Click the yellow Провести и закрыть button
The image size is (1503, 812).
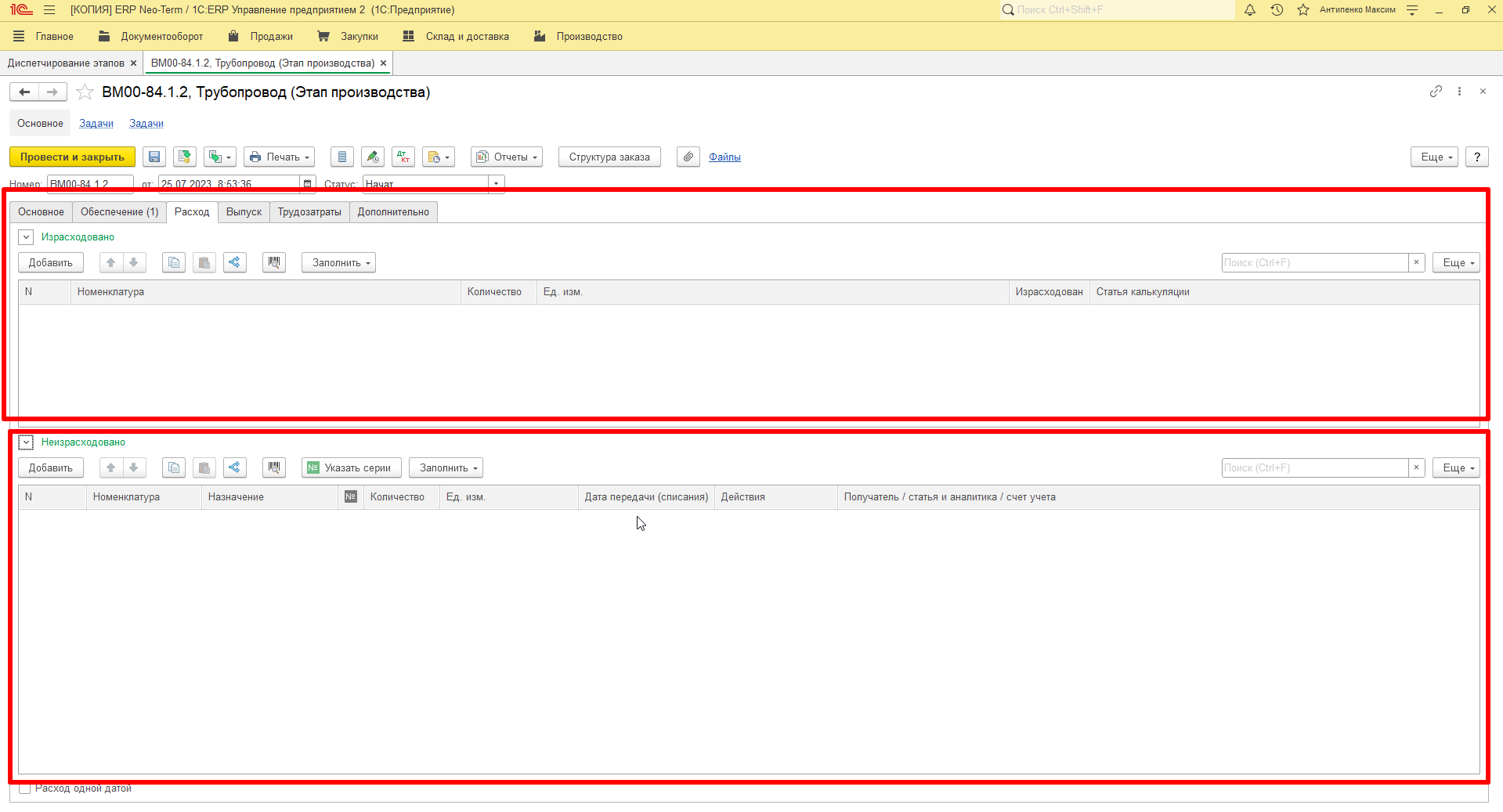73,157
